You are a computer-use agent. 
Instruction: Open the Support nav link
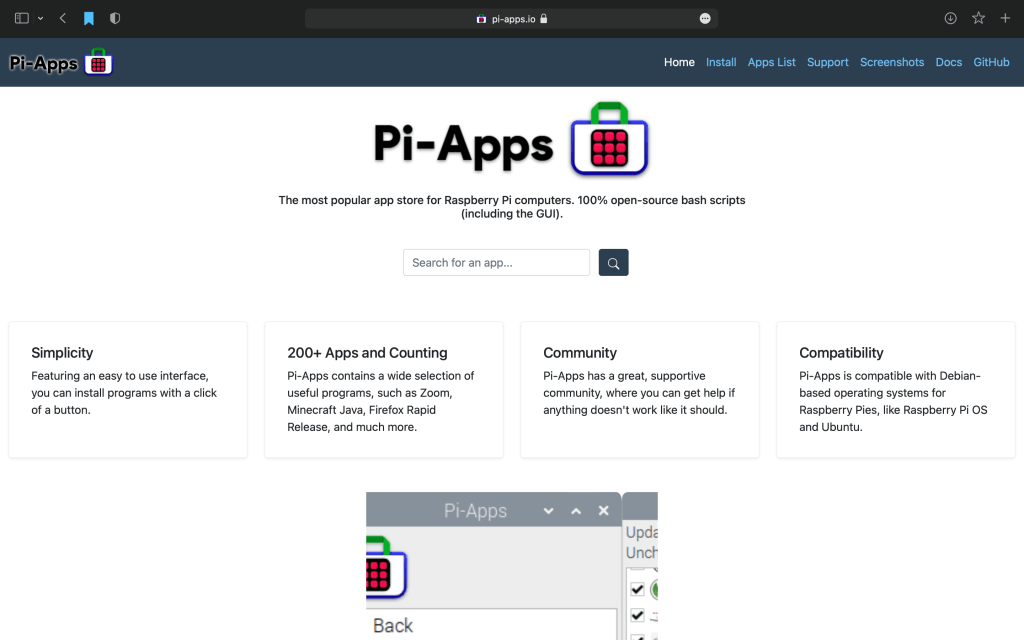tap(827, 62)
